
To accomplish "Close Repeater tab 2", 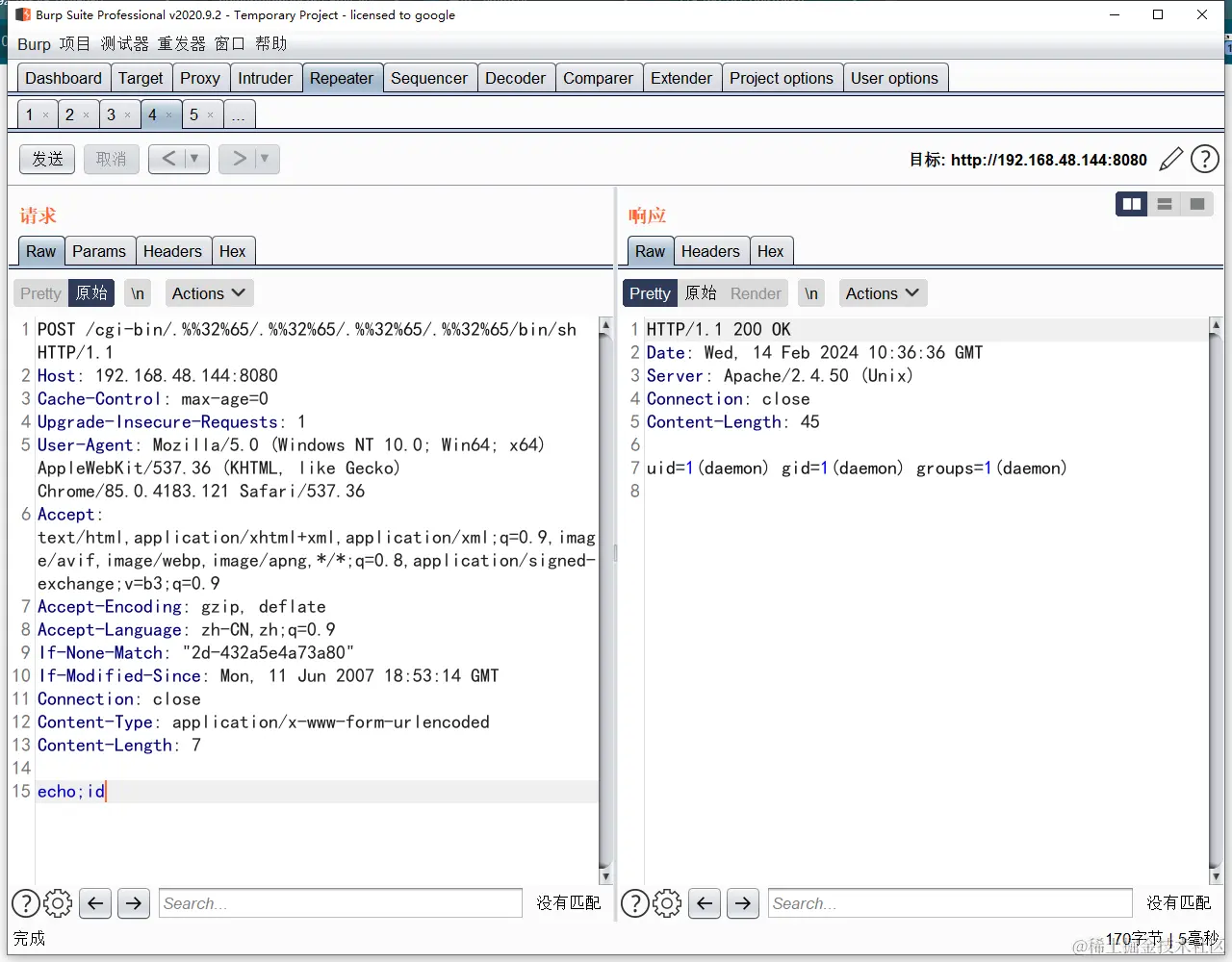I will [x=86, y=115].
